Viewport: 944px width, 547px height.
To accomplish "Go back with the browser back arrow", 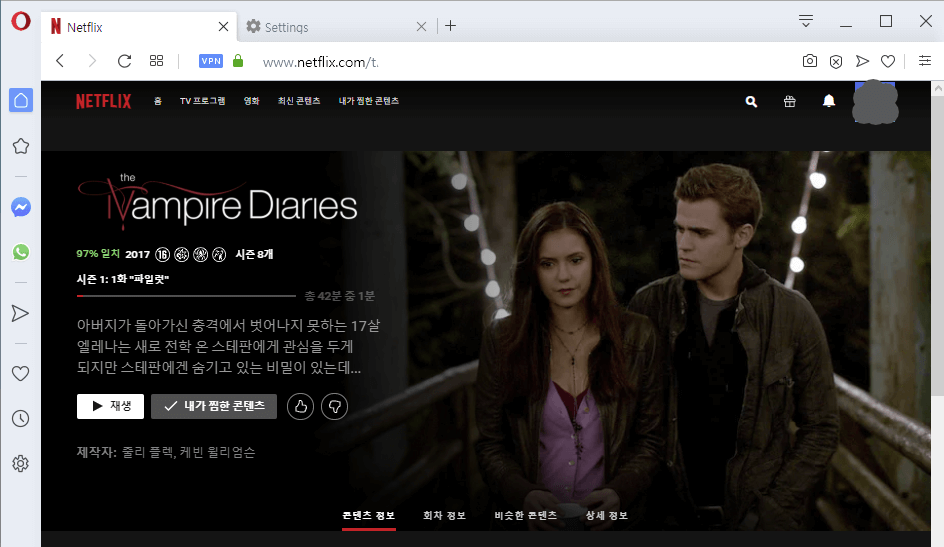I will (x=60, y=61).
